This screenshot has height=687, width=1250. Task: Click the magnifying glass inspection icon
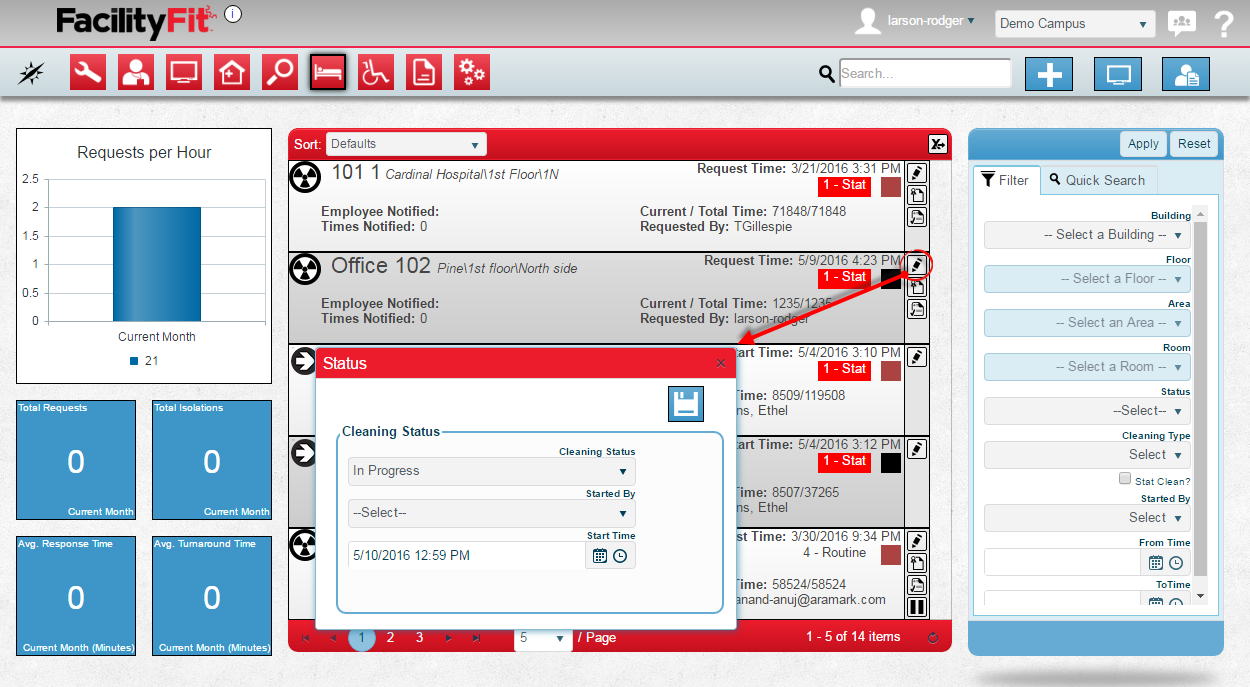(280, 72)
